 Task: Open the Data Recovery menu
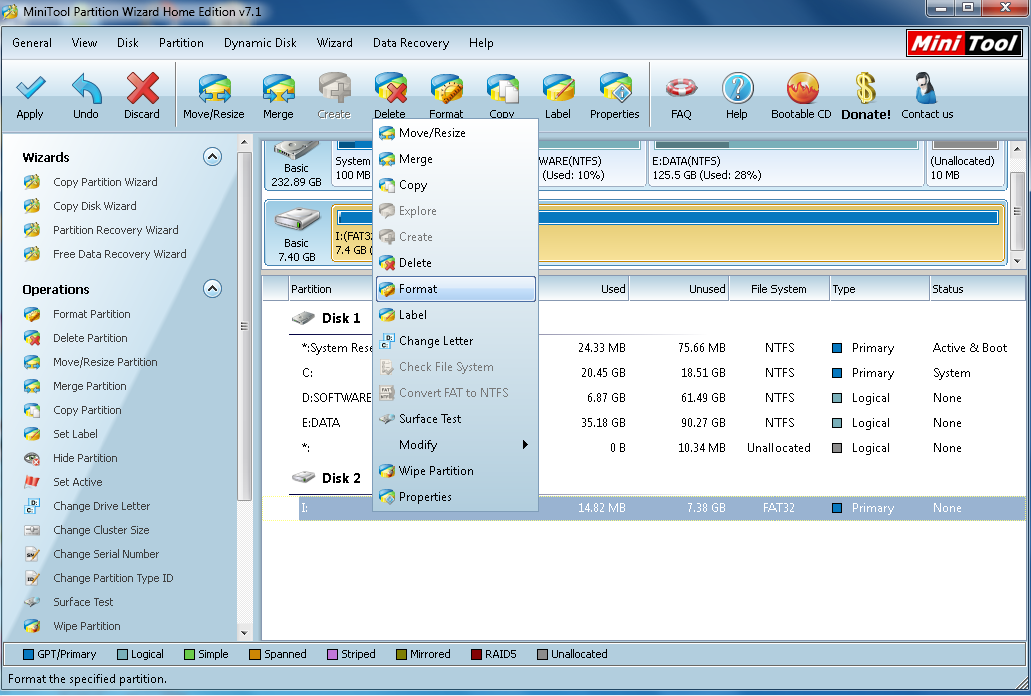click(x=410, y=43)
